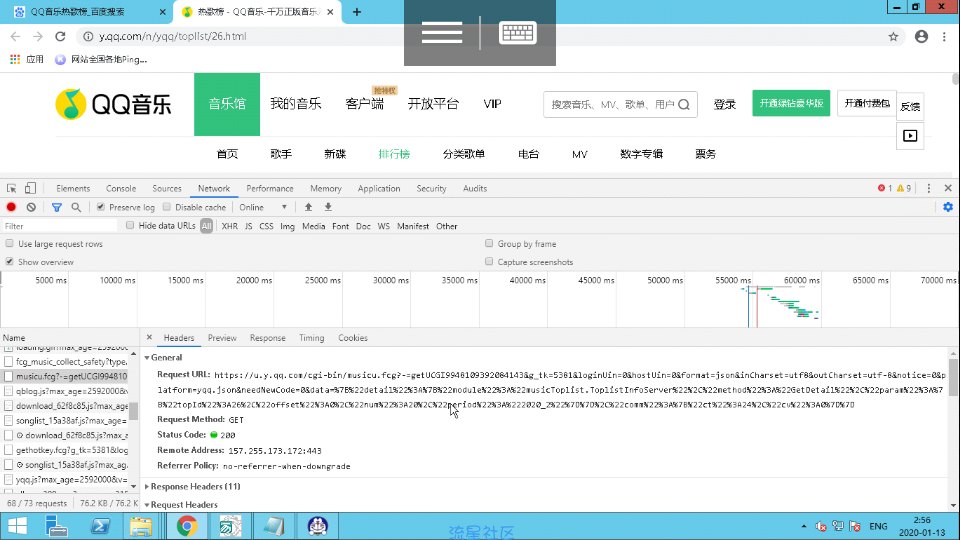Click the 登录 login link
The width and height of the screenshot is (960, 540).
click(x=724, y=105)
